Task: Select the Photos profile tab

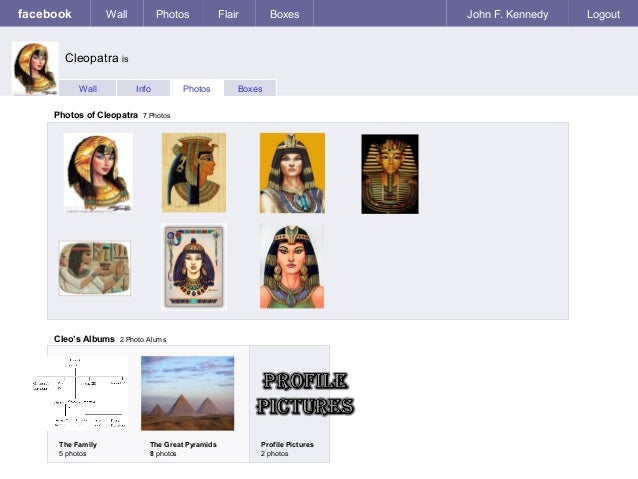Action: [x=197, y=88]
